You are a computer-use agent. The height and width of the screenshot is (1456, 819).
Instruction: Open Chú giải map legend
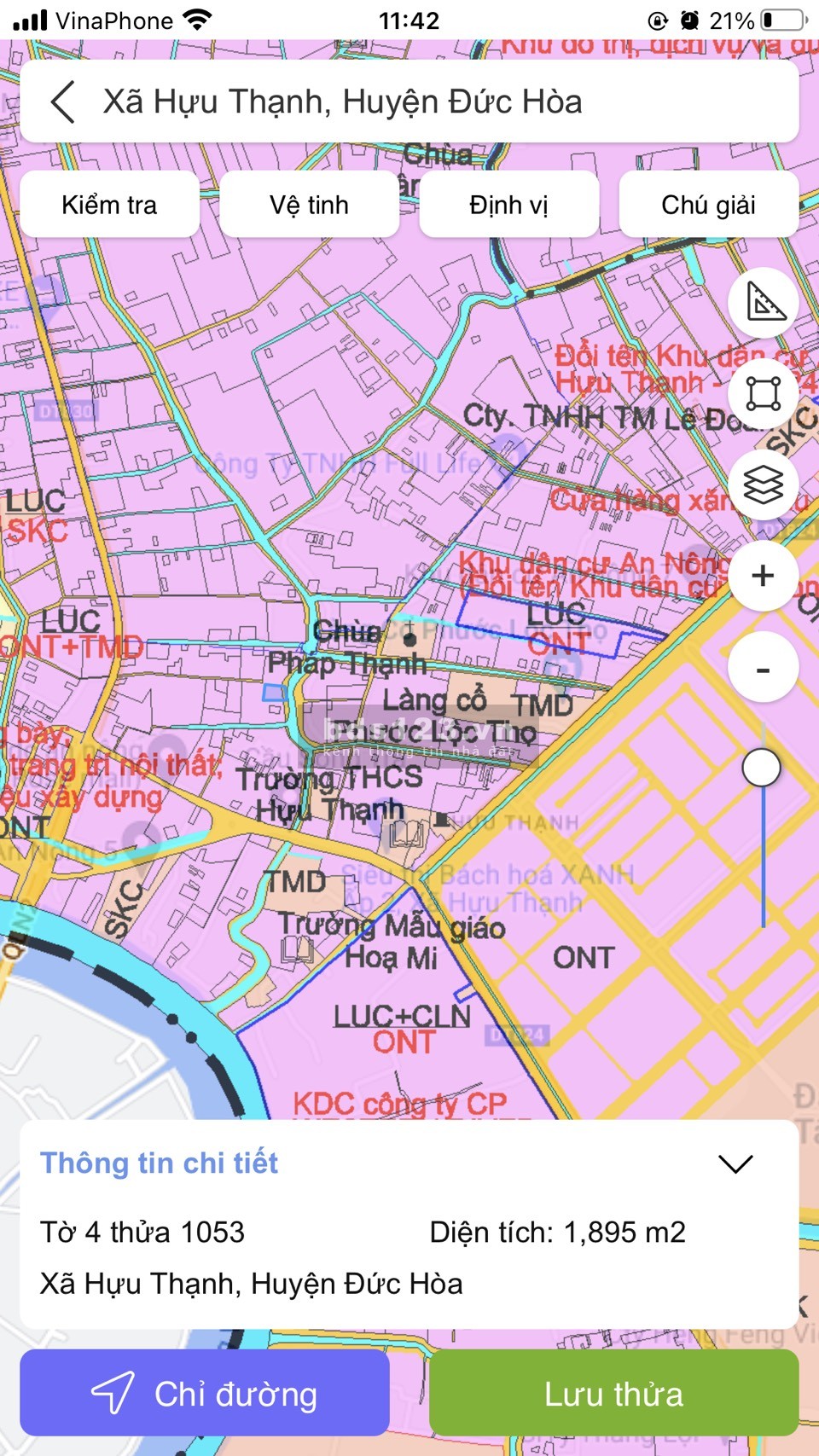tap(708, 205)
